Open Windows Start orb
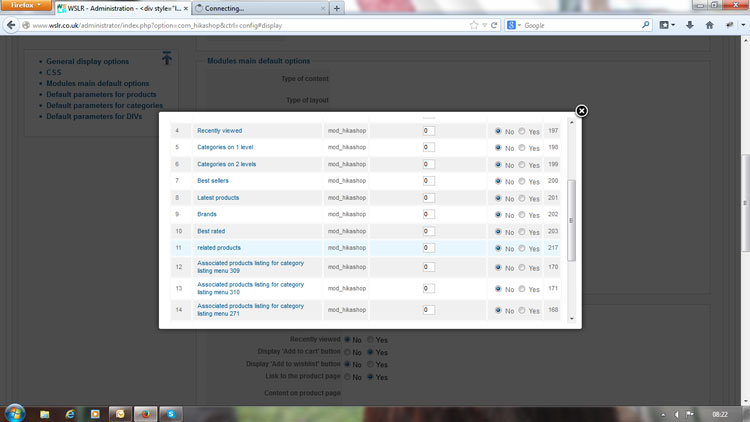 (x=15, y=413)
